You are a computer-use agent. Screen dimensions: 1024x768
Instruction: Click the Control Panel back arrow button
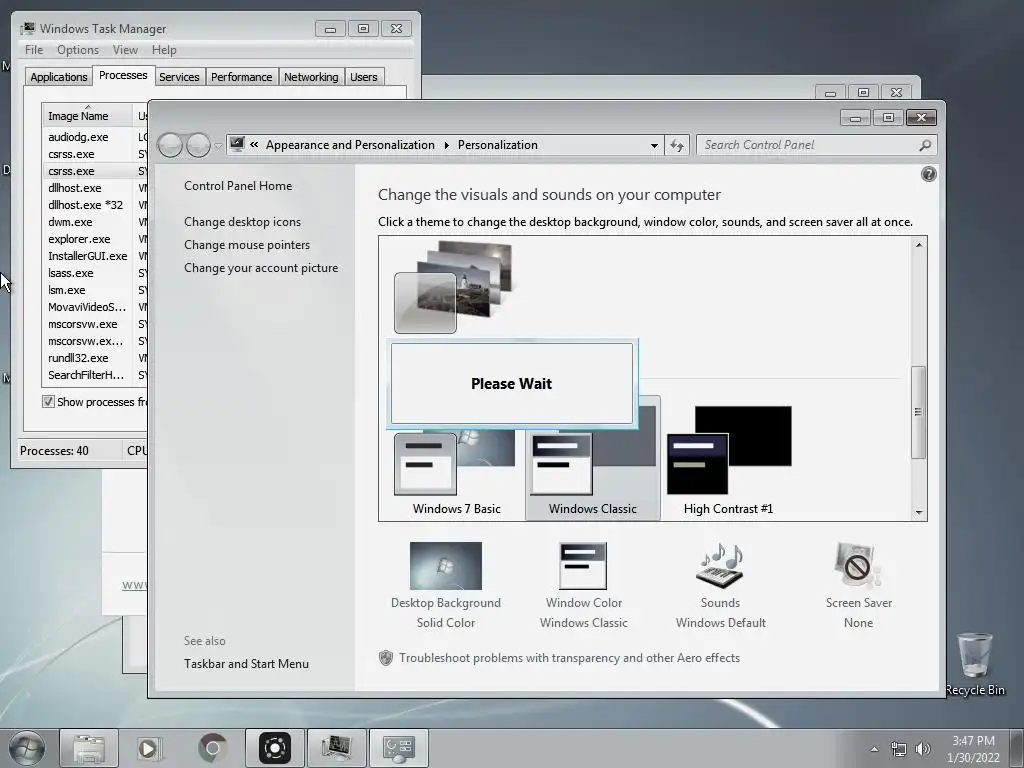[x=170, y=145]
